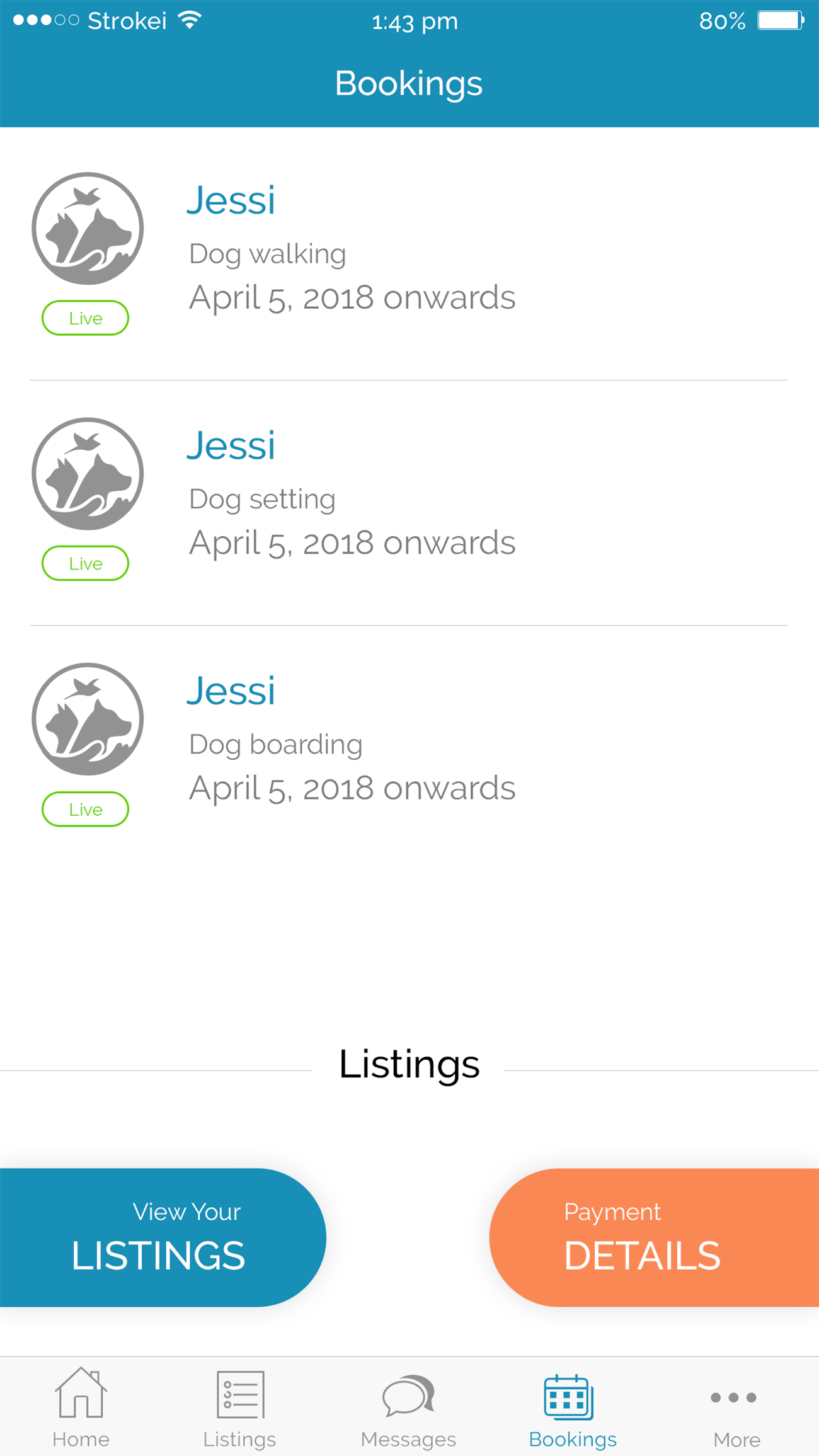Tap the pet avatar for Dog walking

88,229
